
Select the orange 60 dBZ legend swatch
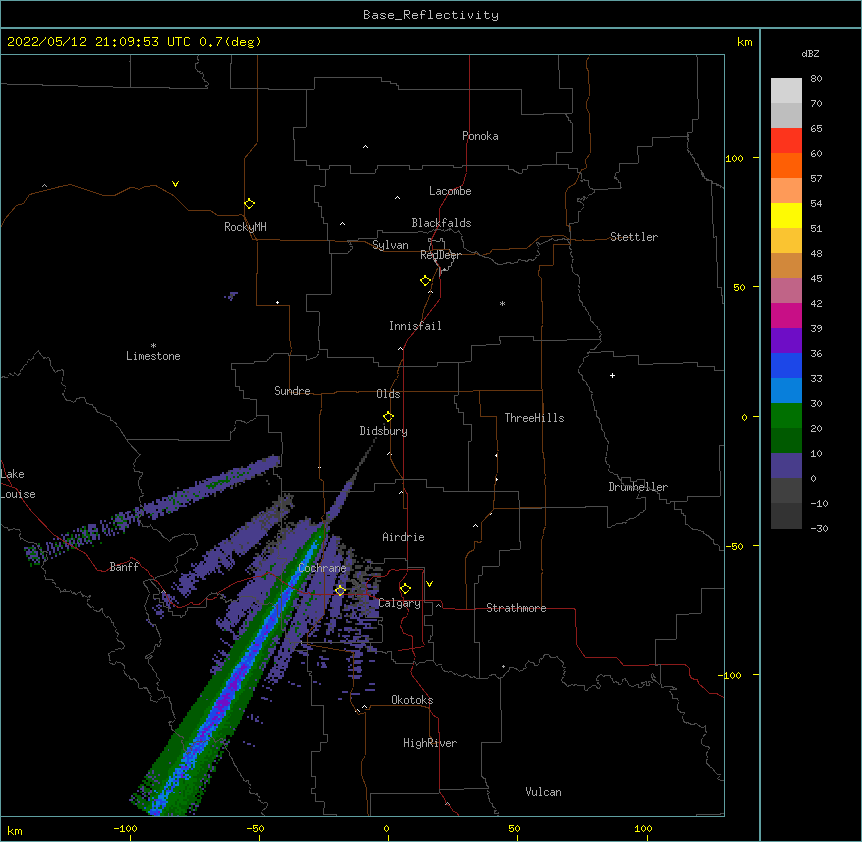coord(786,165)
